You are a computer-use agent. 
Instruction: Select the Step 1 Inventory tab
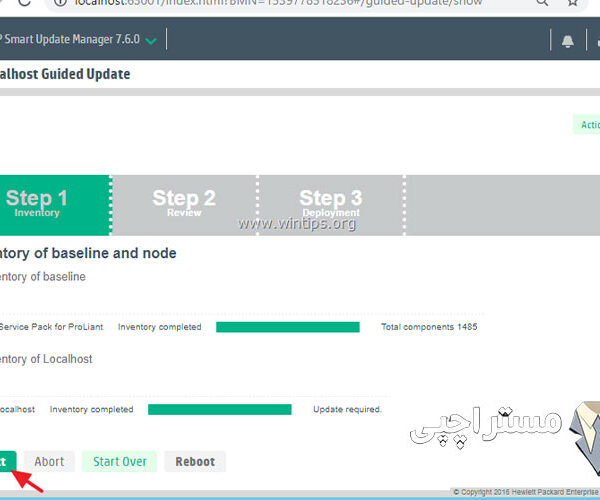(x=55, y=205)
